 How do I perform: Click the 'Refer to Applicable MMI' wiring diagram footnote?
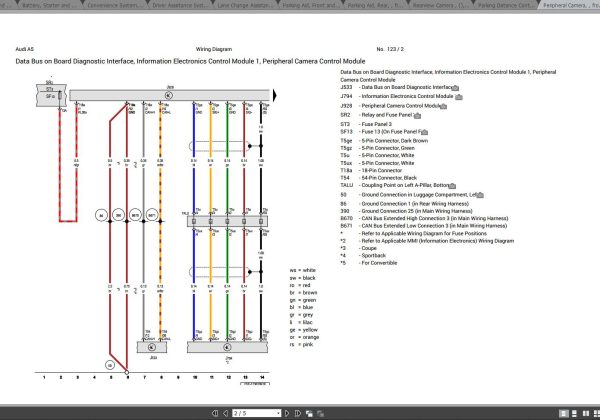click(438, 241)
